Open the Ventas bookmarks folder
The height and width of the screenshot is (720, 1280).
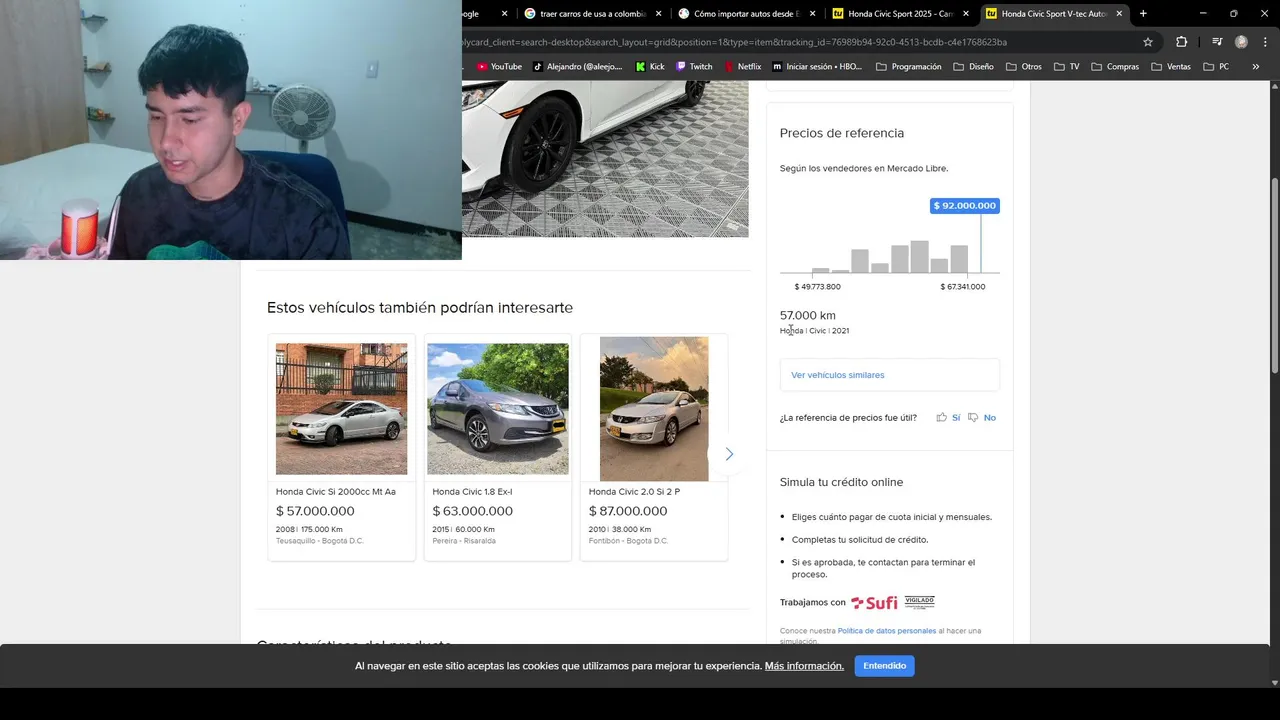click(x=1171, y=67)
